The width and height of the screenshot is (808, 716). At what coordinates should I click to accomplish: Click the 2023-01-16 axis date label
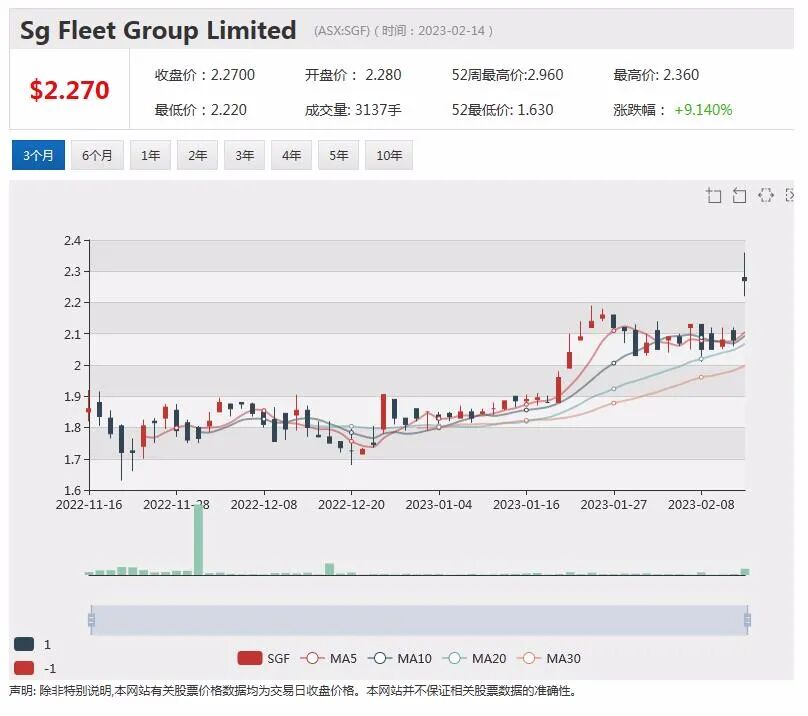526,505
